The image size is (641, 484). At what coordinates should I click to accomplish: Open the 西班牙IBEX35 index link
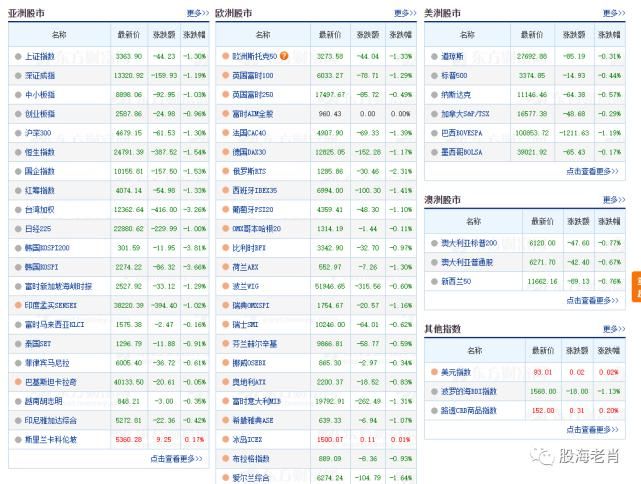pos(255,190)
